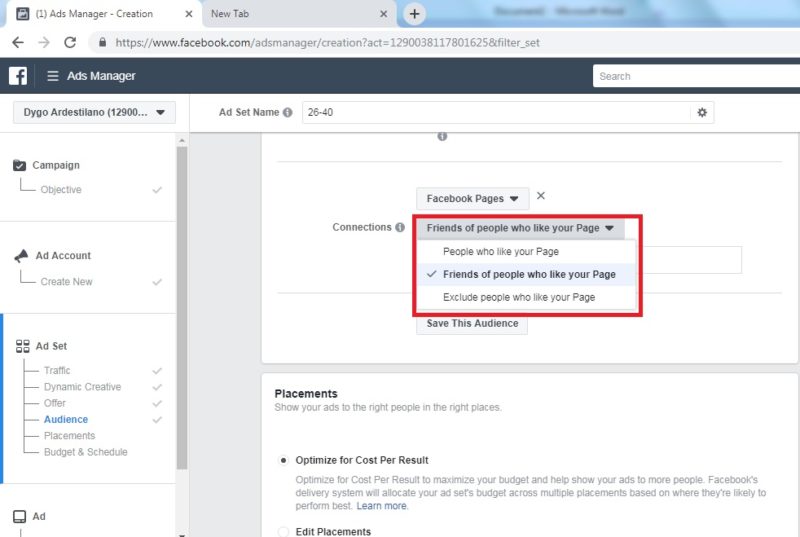
Task: Go to Audience in sidebar
Action: pyautogui.click(x=66, y=420)
